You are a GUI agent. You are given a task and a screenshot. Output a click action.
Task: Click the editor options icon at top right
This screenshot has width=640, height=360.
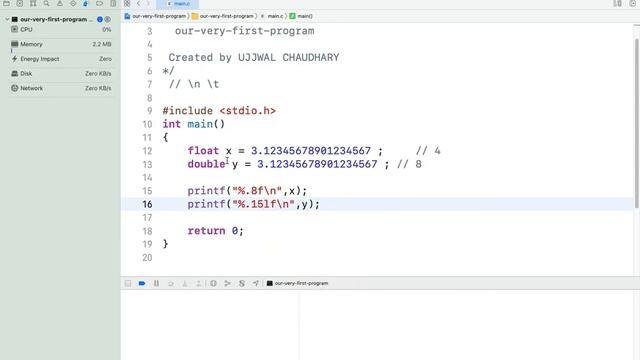[x=618, y=3]
